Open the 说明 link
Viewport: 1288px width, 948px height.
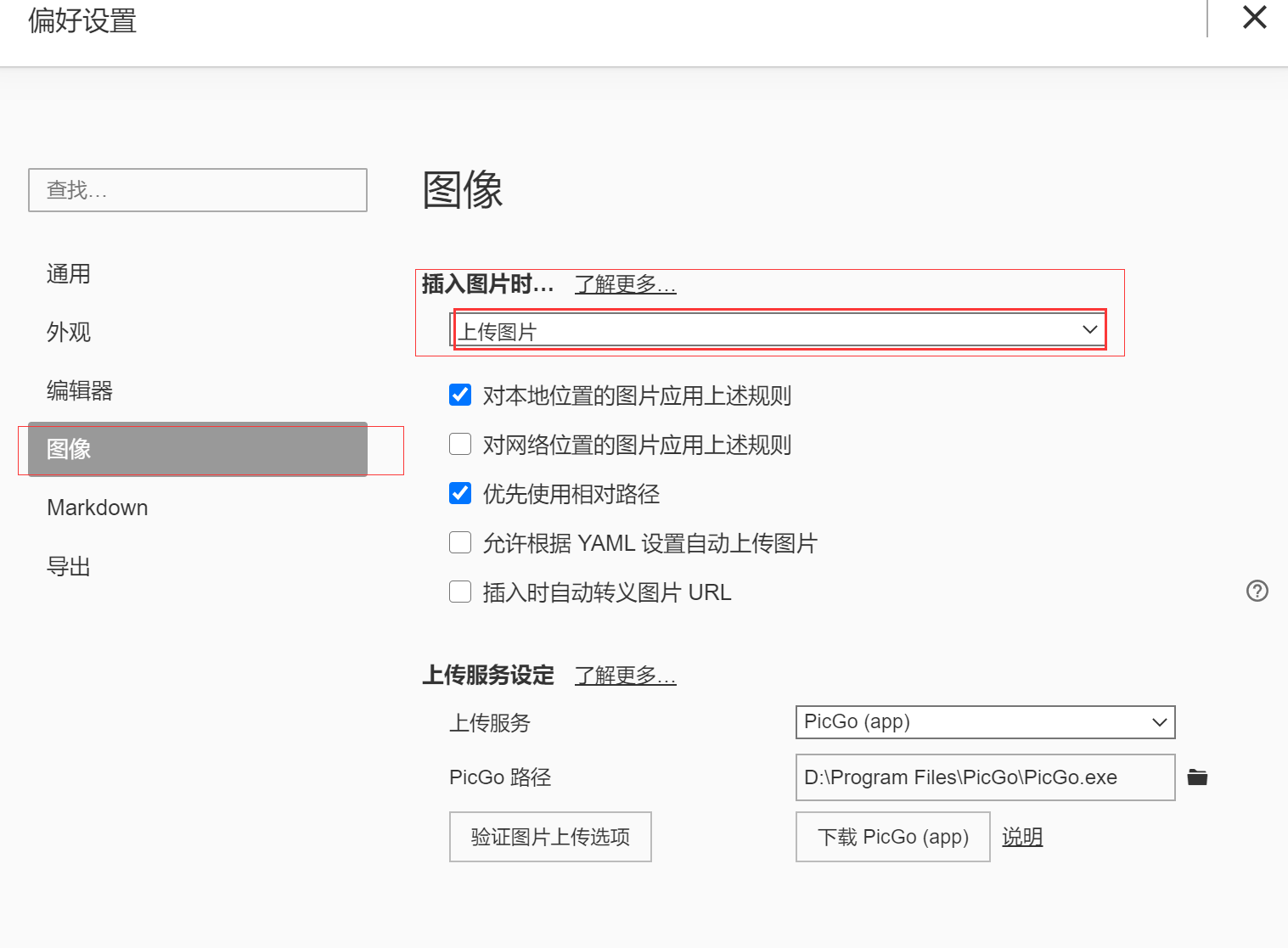(1022, 837)
